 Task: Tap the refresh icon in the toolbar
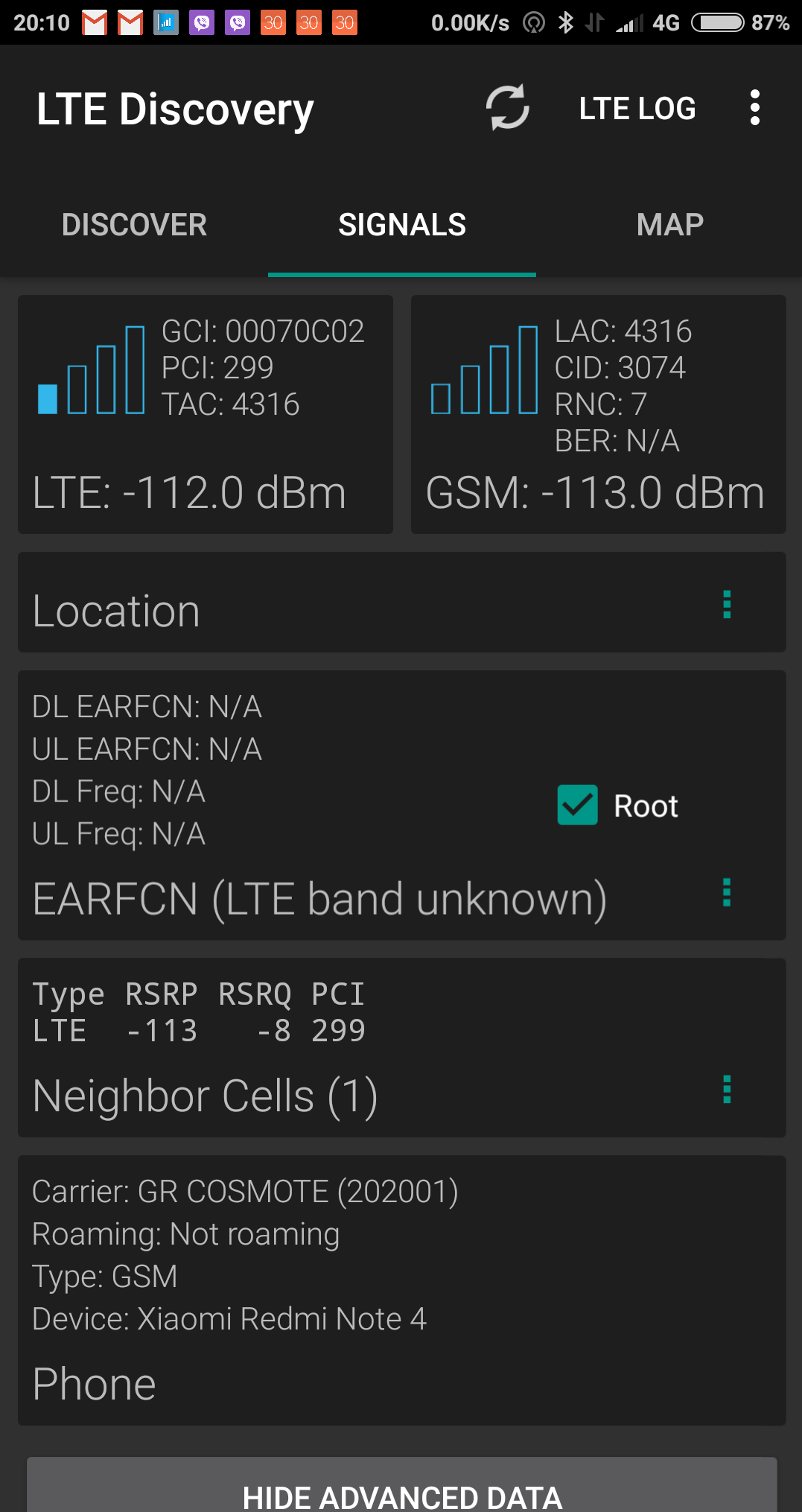coord(508,108)
